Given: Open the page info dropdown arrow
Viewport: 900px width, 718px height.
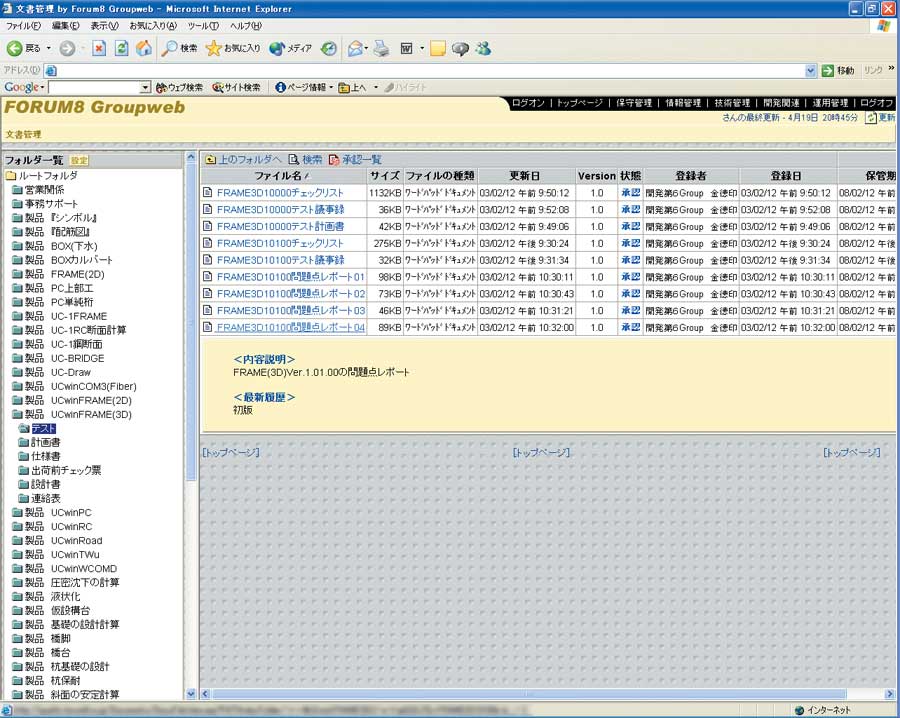Looking at the screenshot, I should (331, 87).
